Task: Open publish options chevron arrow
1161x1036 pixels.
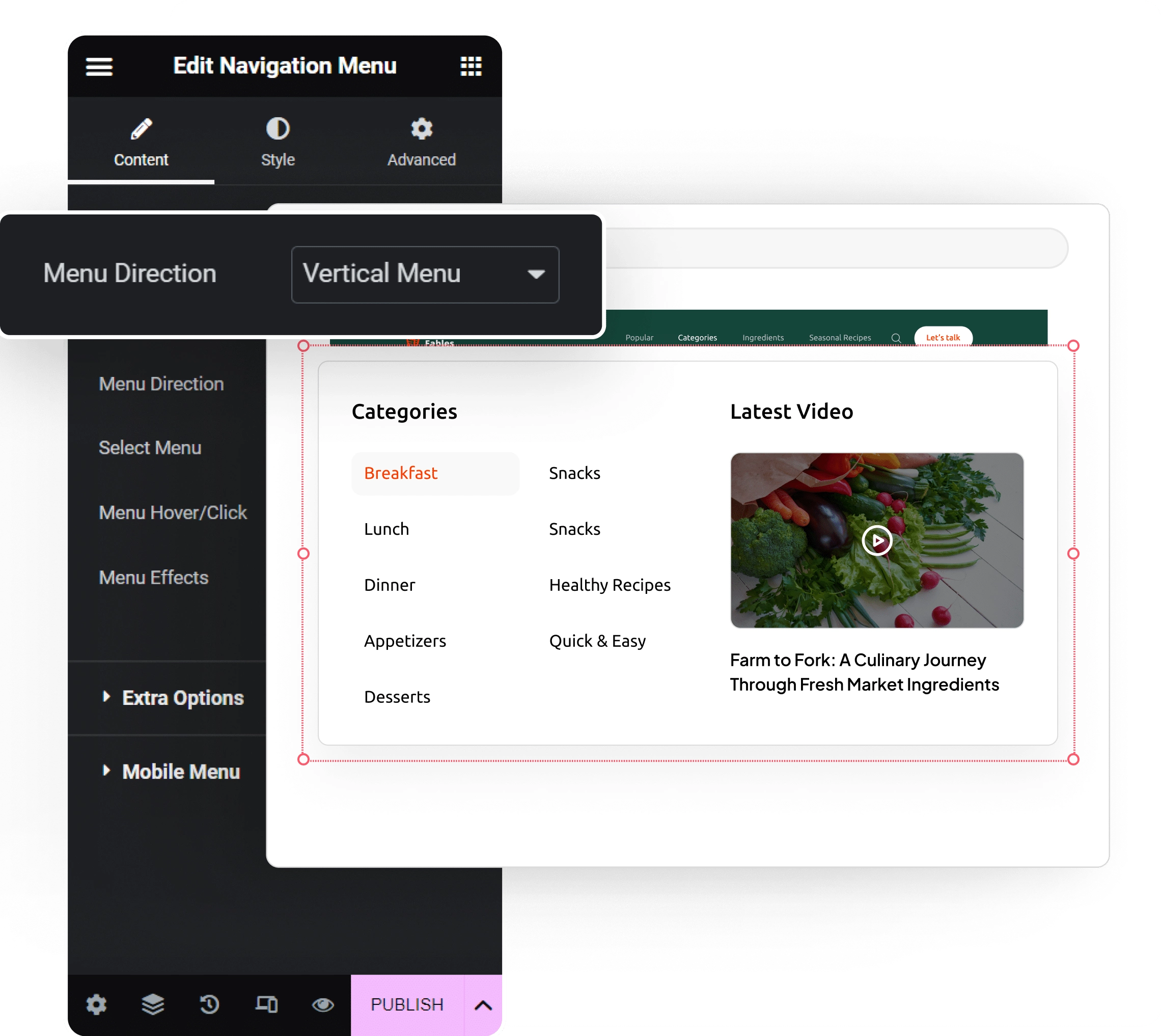Action: (483, 1005)
